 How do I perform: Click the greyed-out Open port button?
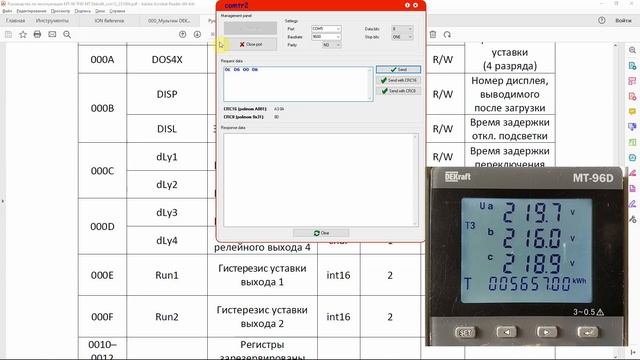pyautogui.click(x=250, y=28)
